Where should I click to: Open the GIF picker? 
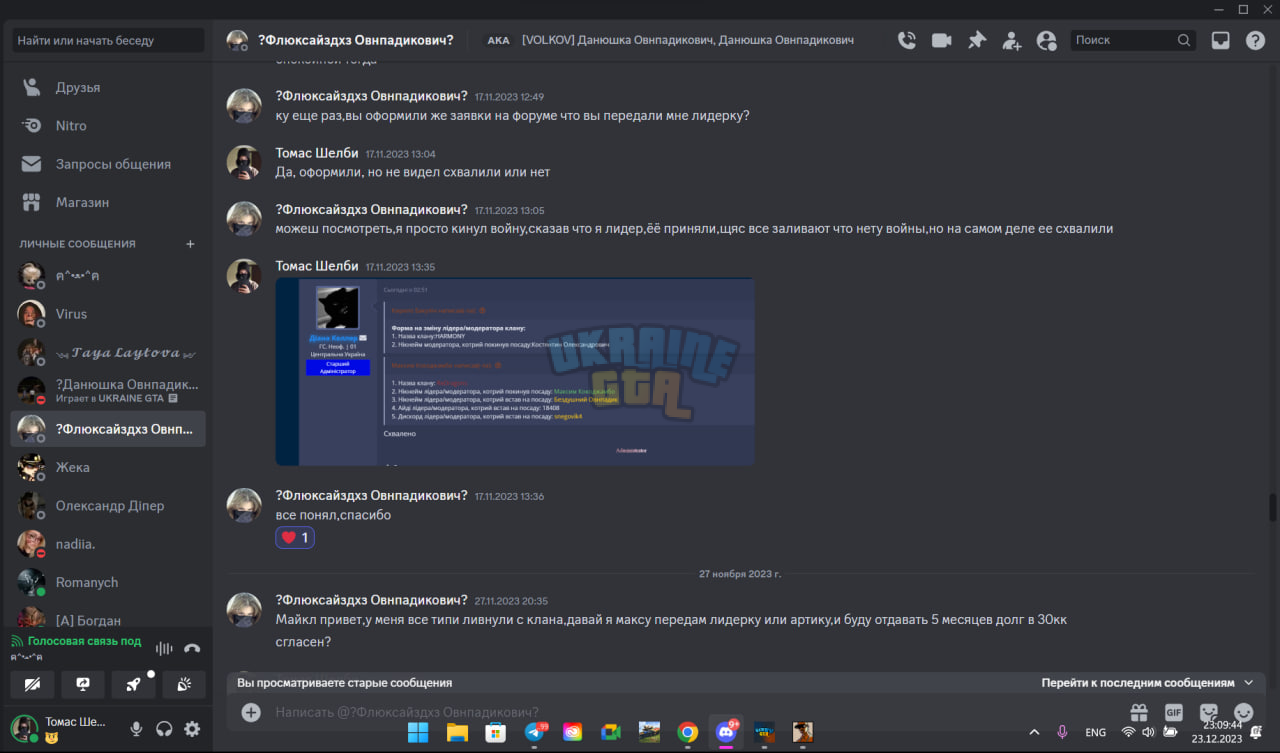click(x=1174, y=712)
